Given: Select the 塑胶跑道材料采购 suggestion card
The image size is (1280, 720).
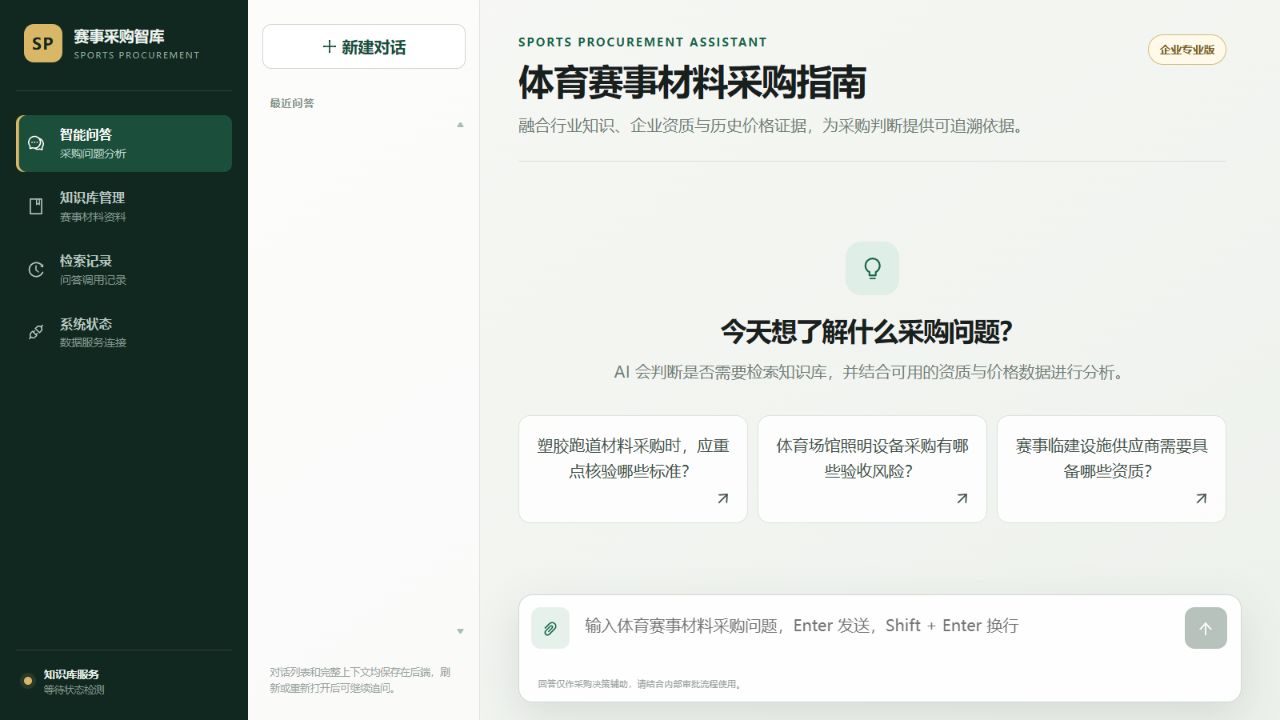Looking at the screenshot, I should pyautogui.click(x=633, y=469).
